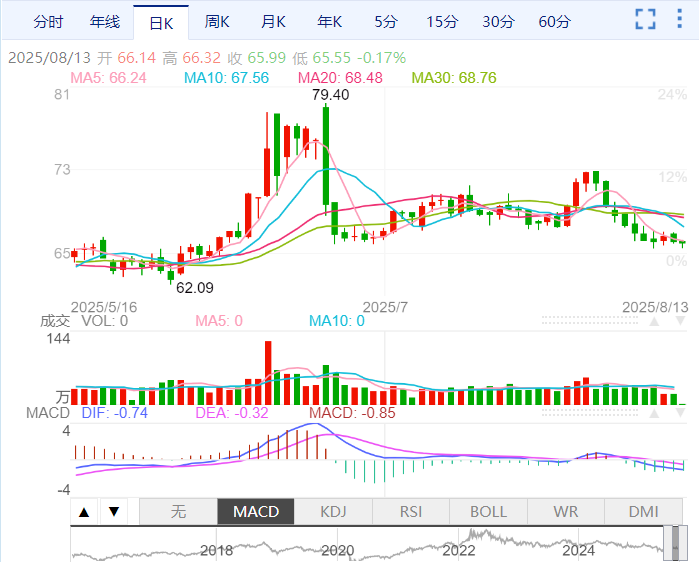Open fullscreen chart view
The height and width of the screenshot is (562, 699).
tap(646, 20)
